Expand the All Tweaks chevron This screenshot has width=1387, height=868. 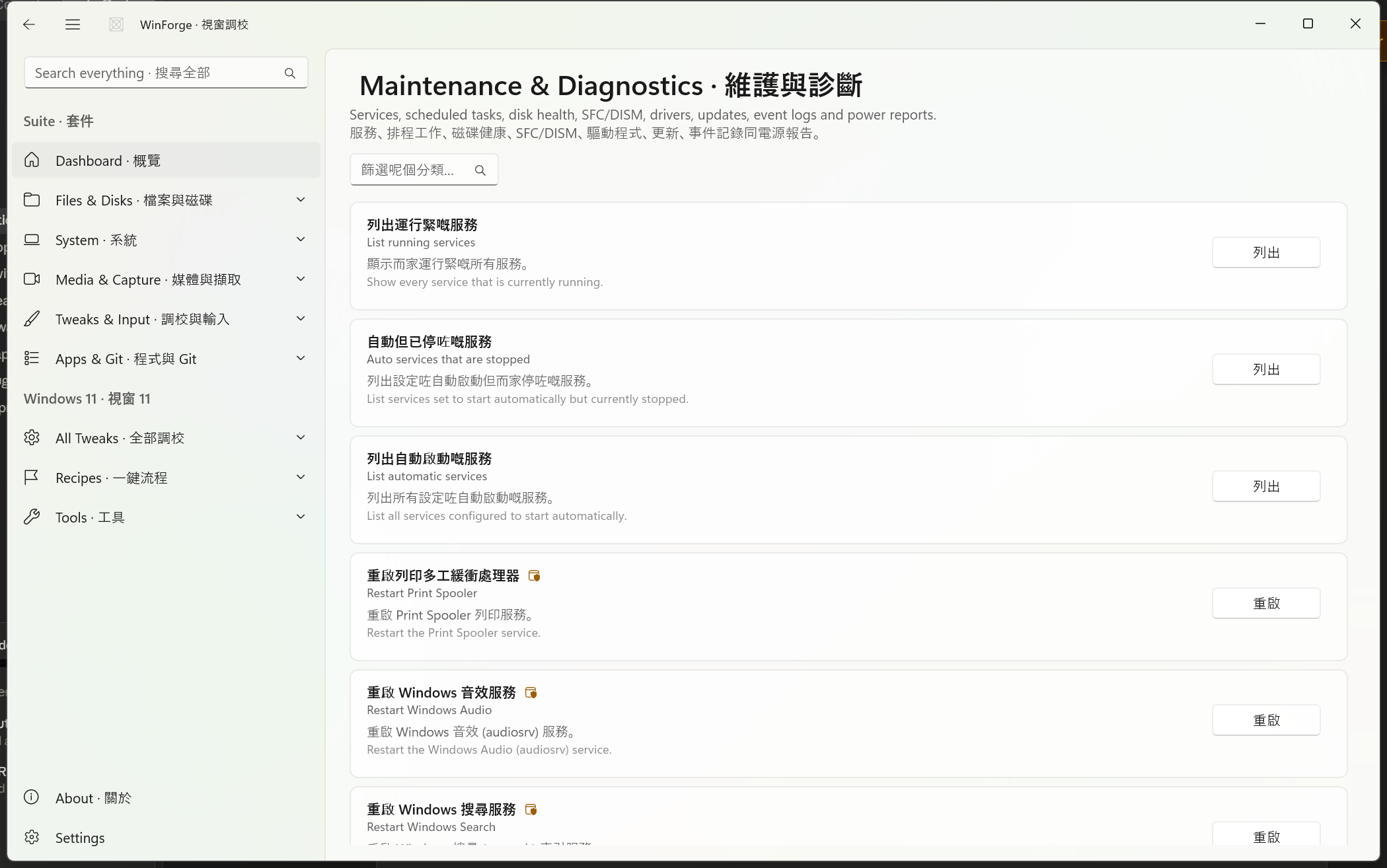[301, 437]
